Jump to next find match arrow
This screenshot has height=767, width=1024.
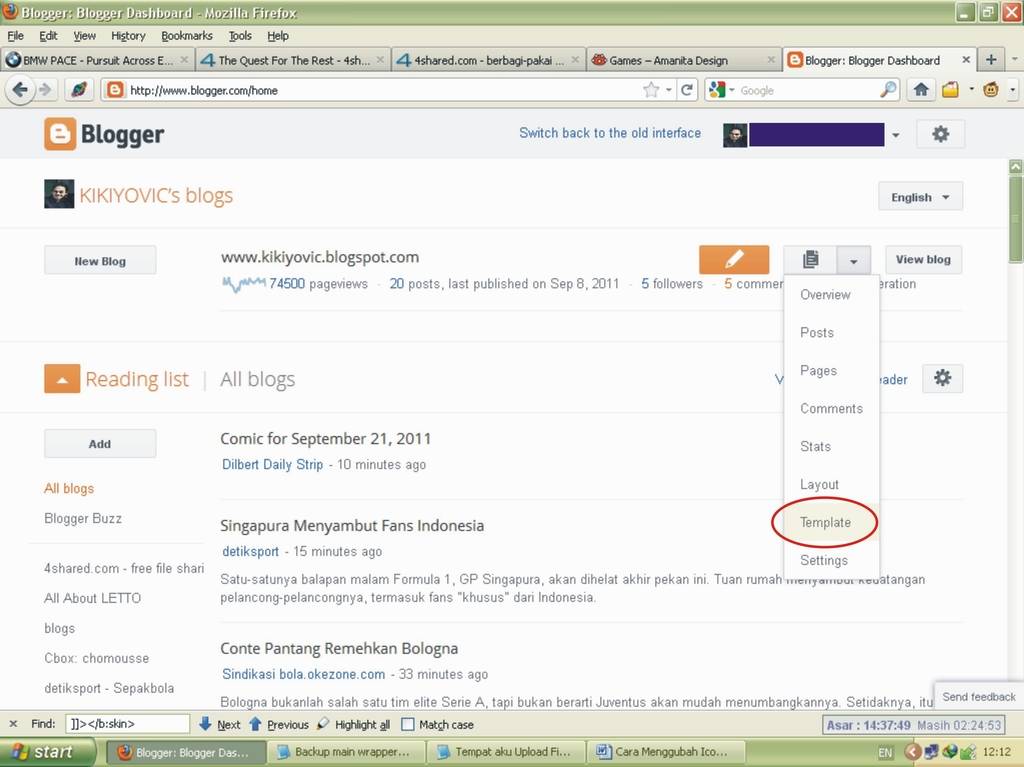click(x=219, y=724)
